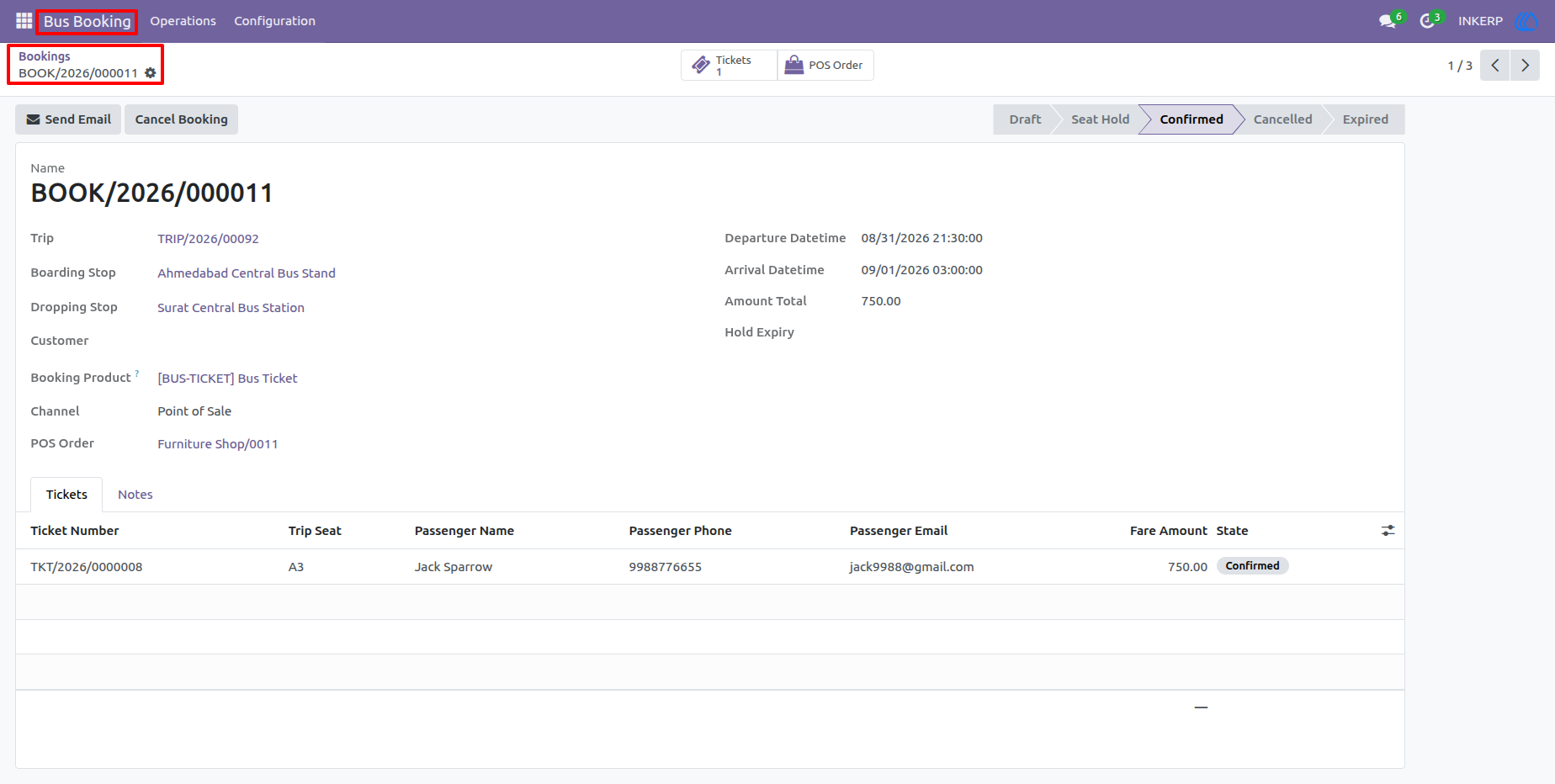Open the conversations chat icon
This screenshot has height=784, width=1555.
point(1388,21)
